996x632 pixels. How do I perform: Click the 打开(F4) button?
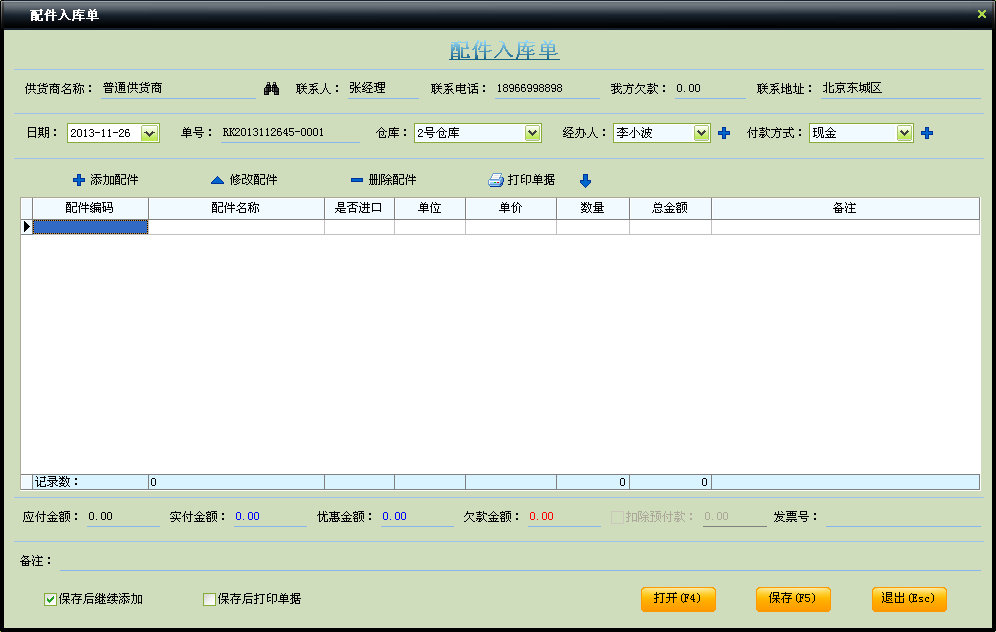[x=678, y=599]
